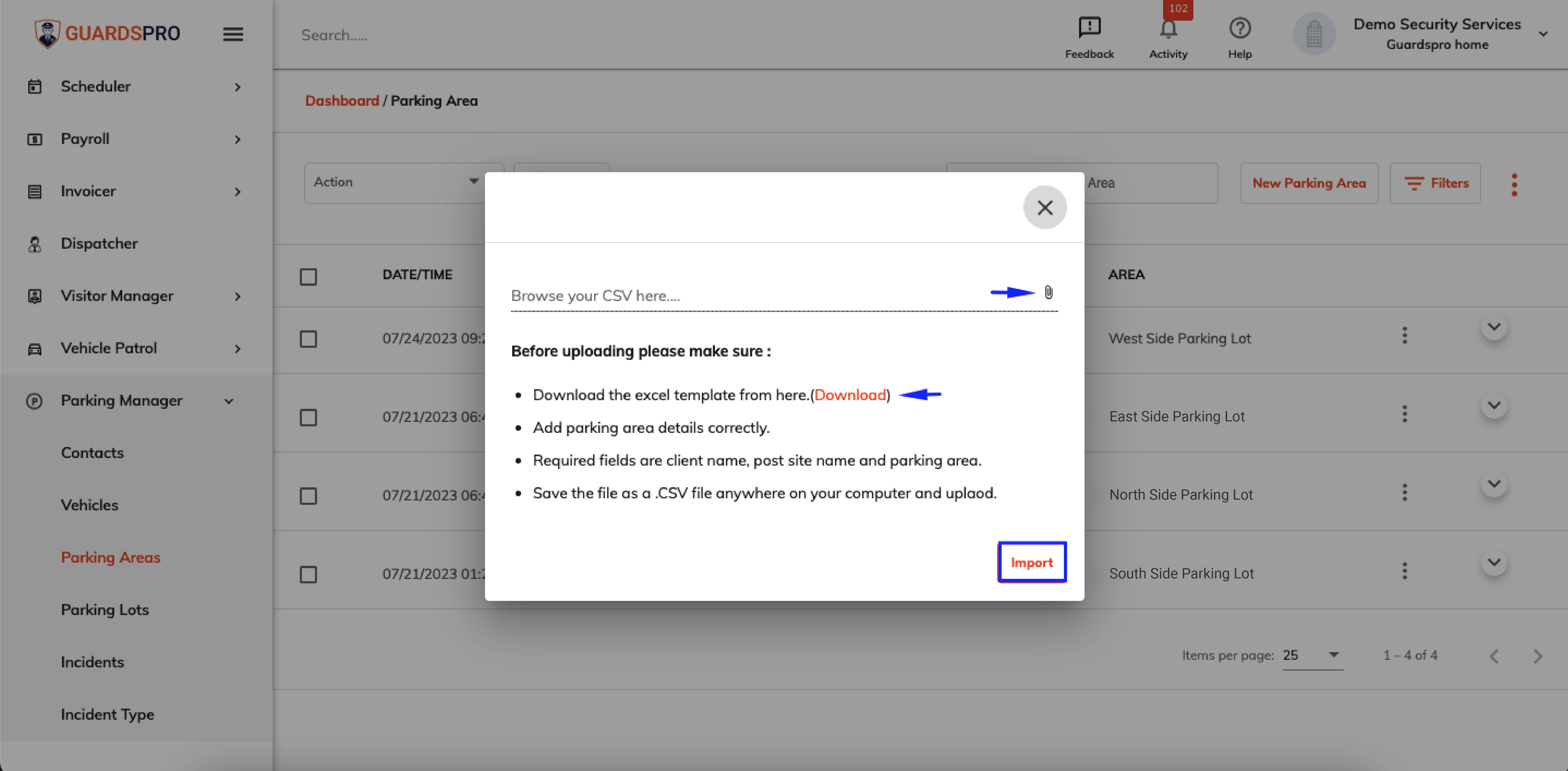
Task: Open Items per page dropdown
Action: click(1312, 655)
